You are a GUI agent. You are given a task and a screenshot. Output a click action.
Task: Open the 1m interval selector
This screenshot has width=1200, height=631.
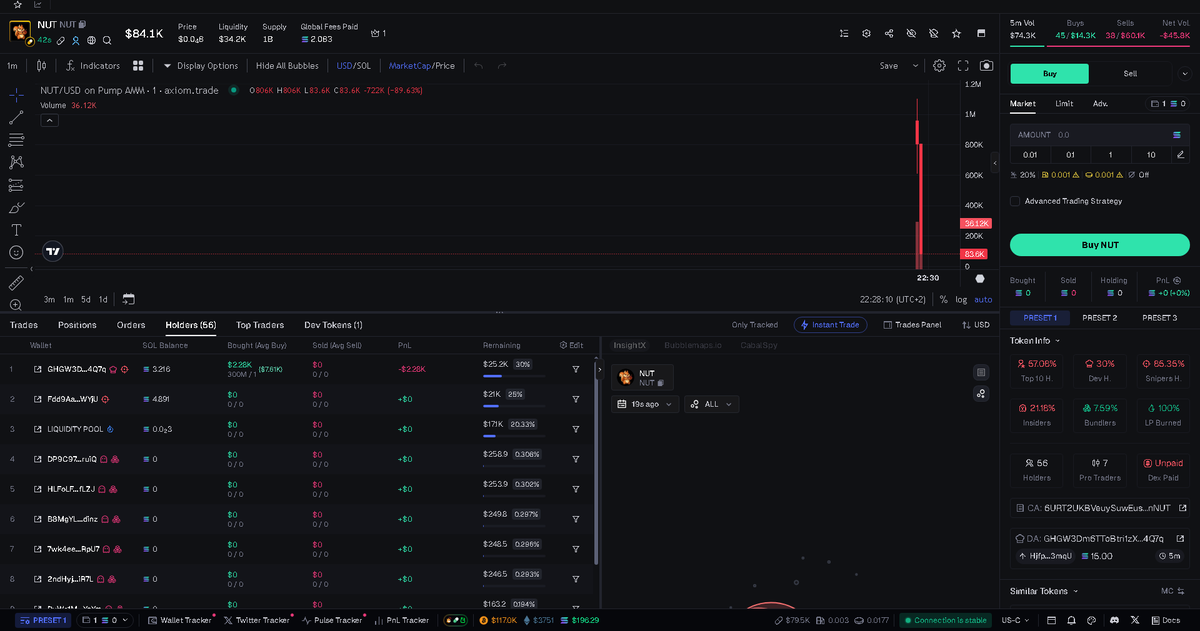tap(12, 66)
